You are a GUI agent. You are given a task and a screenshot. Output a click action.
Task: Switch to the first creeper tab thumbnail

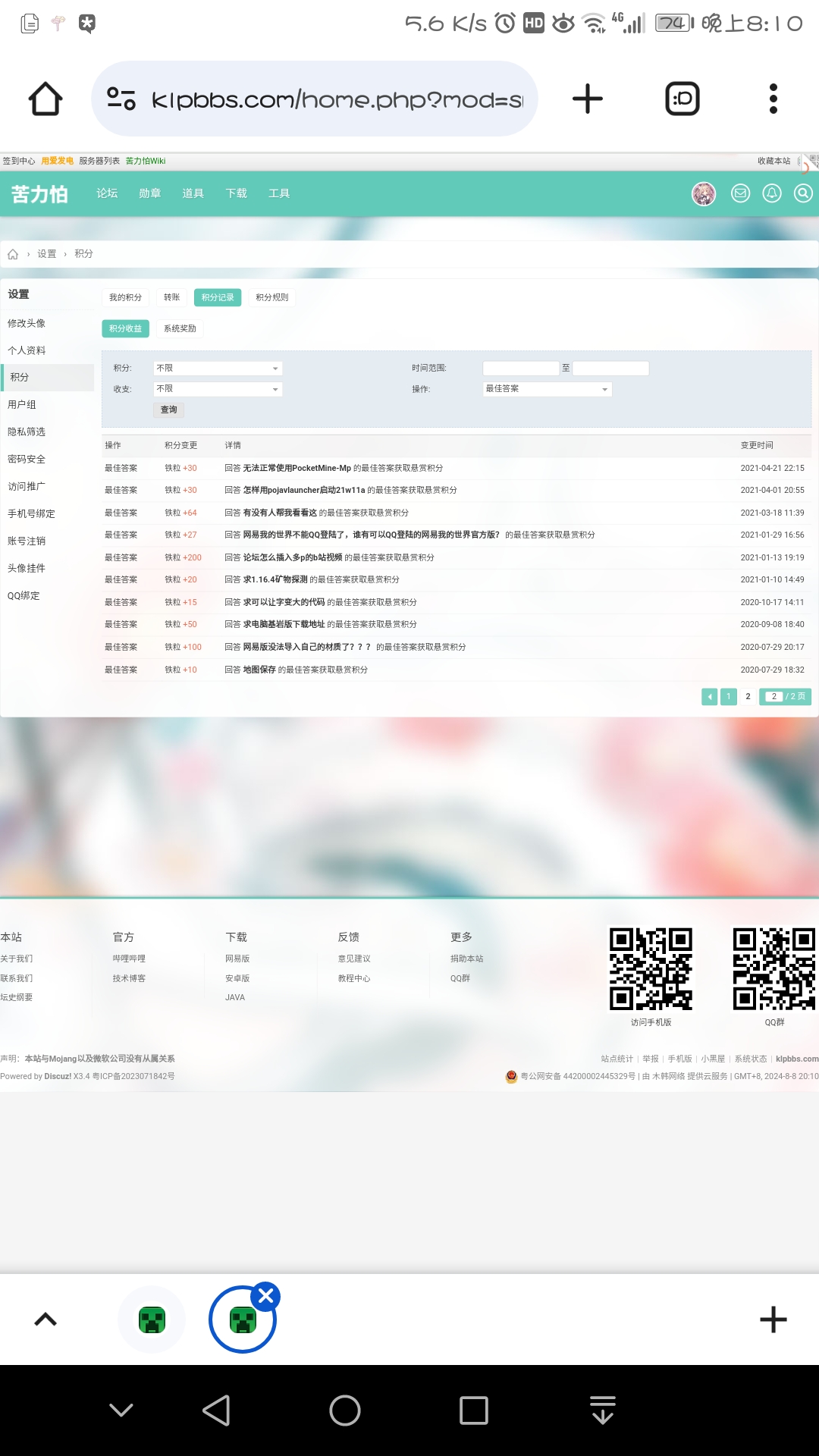click(x=152, y=1319)
